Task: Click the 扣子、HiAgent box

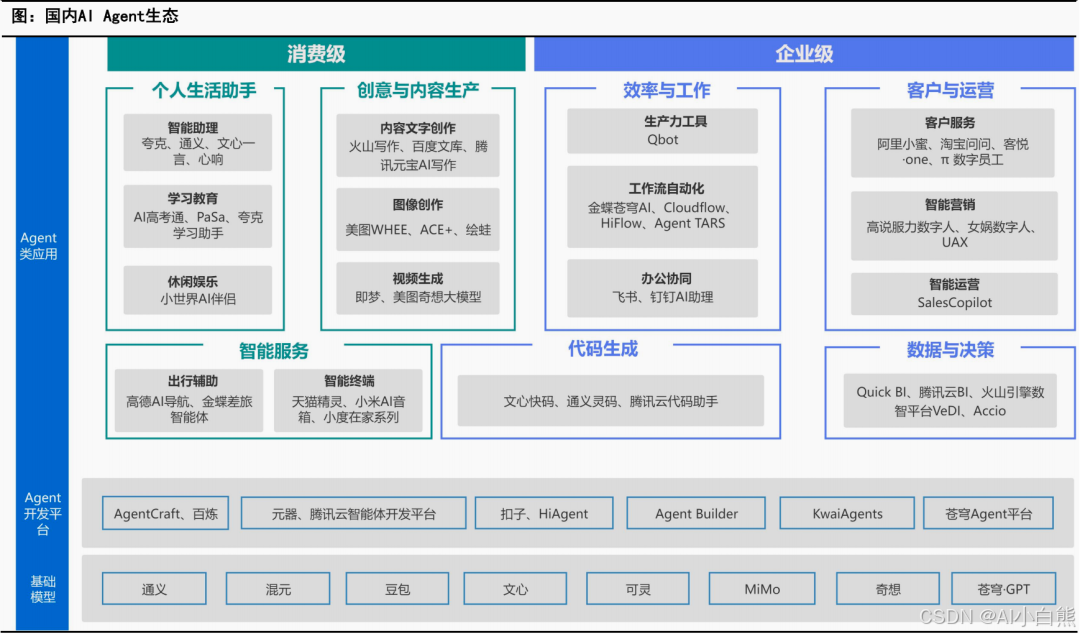Action: tap(544, 513)
